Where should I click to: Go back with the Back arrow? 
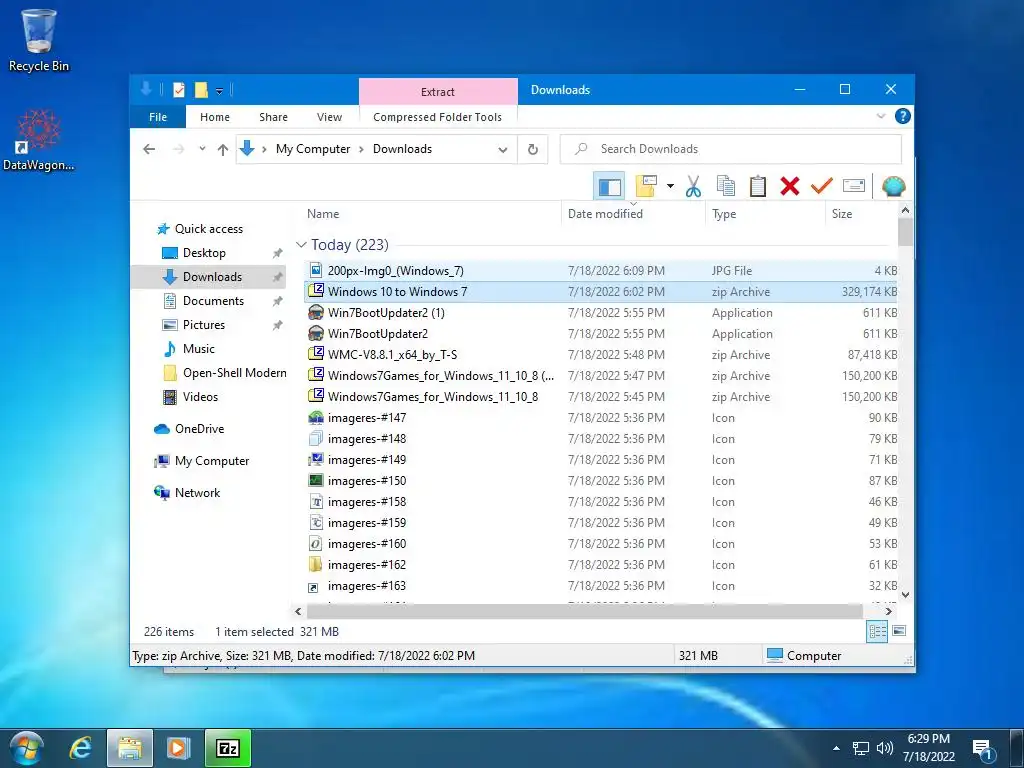tap(150, 149)
